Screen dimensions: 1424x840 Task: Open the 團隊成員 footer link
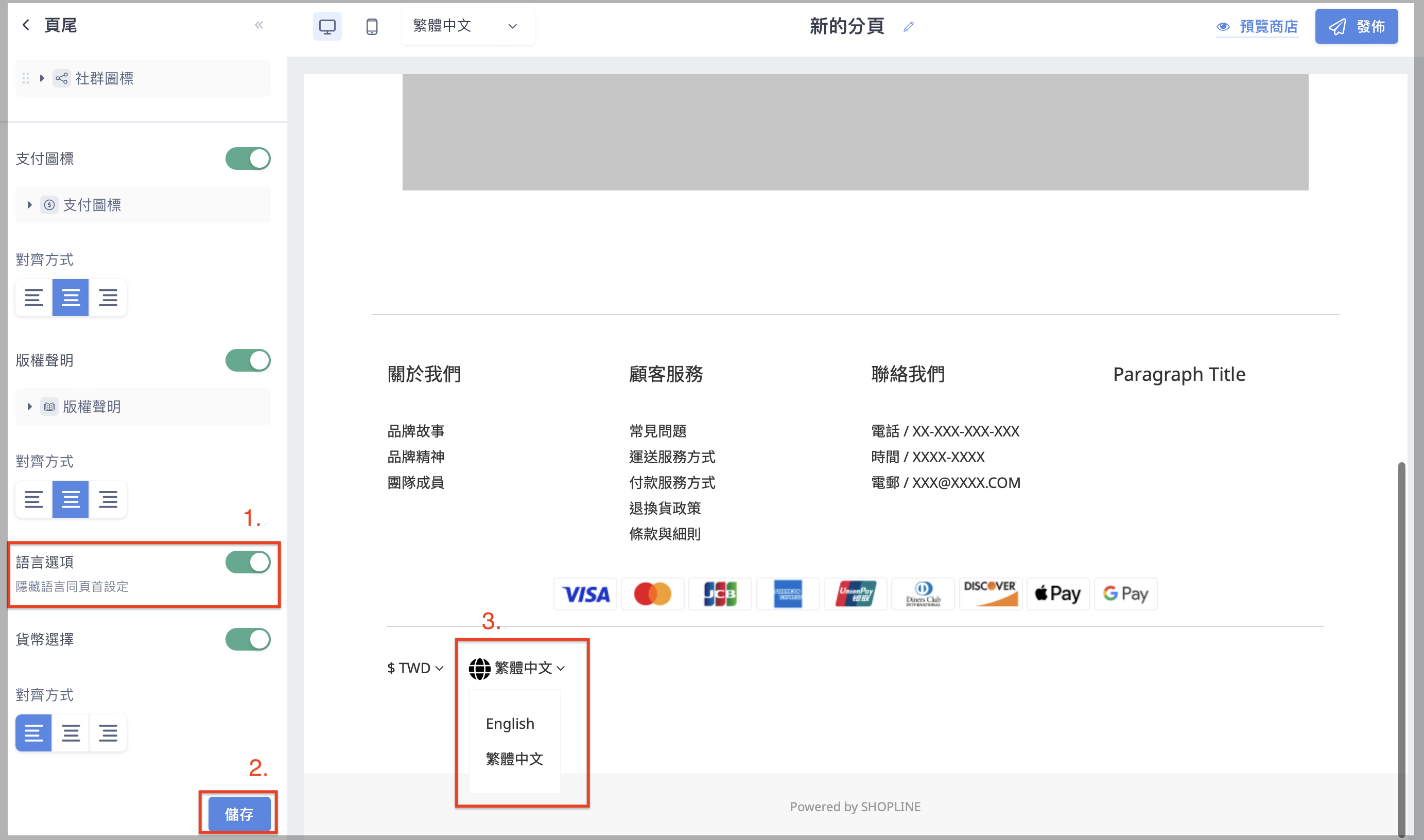[x=416, y=482]
